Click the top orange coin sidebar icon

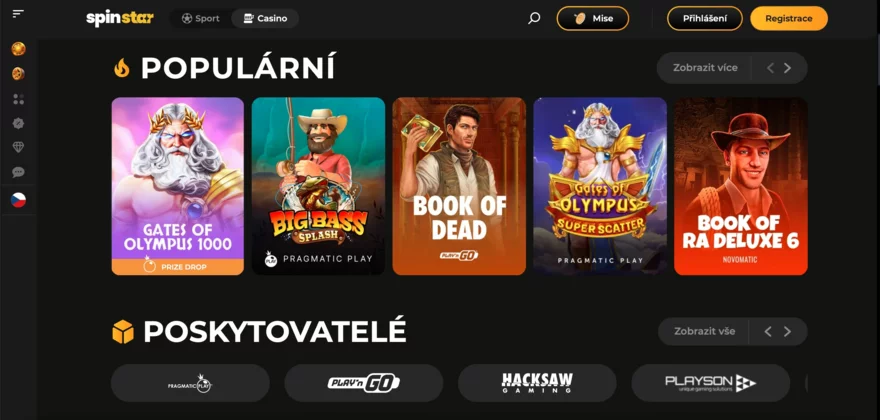click(x=18, y=49)
